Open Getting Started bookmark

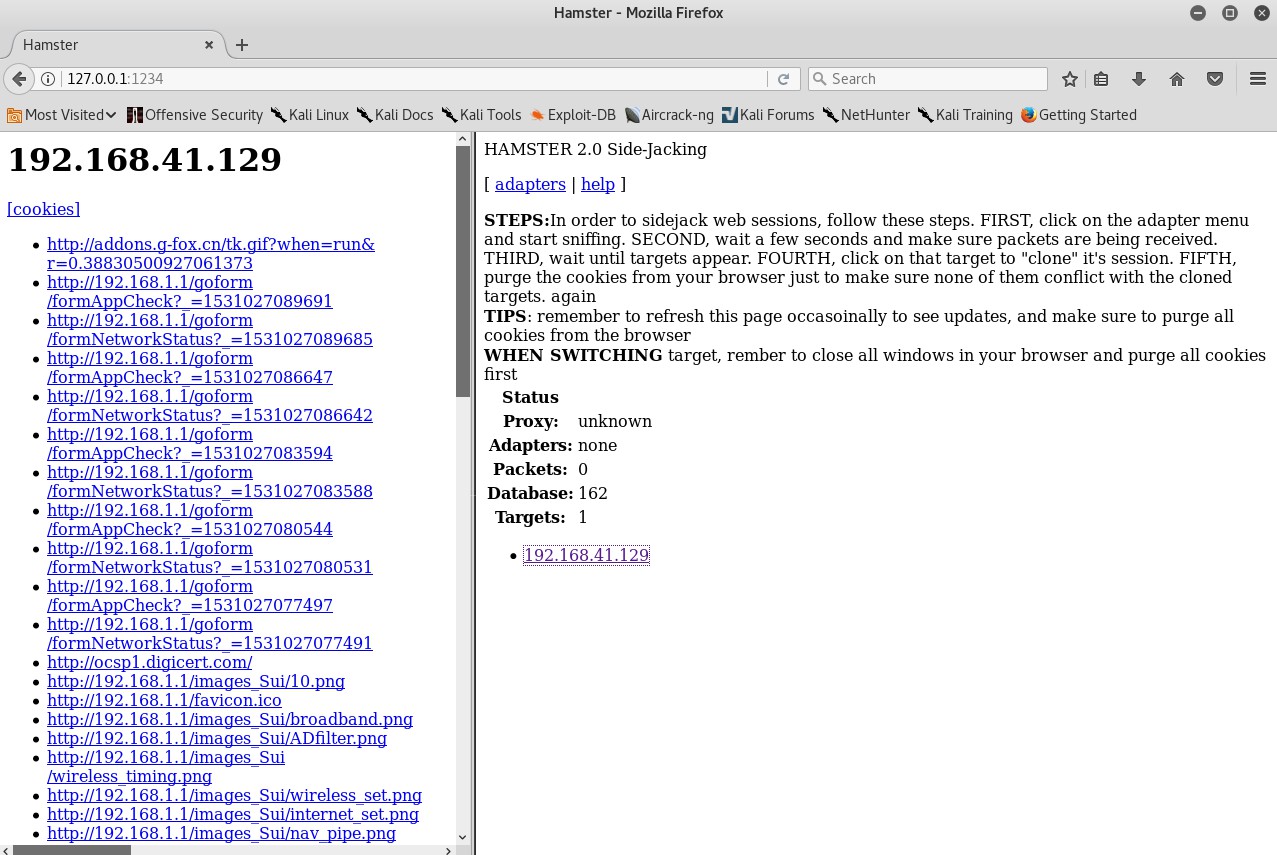click(x=1079, y=115)
